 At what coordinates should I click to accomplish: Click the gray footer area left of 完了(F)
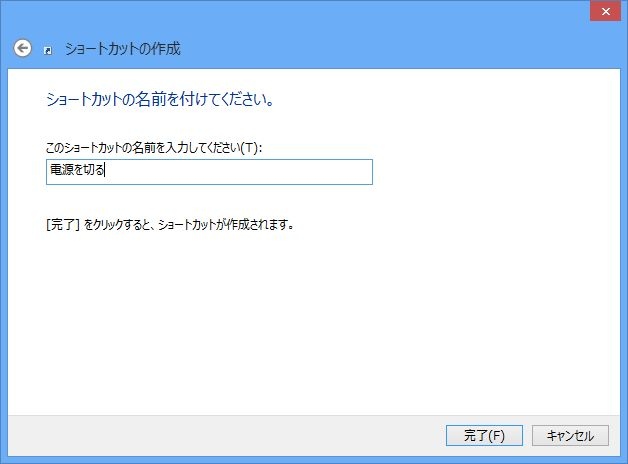(x=220, y=435)
